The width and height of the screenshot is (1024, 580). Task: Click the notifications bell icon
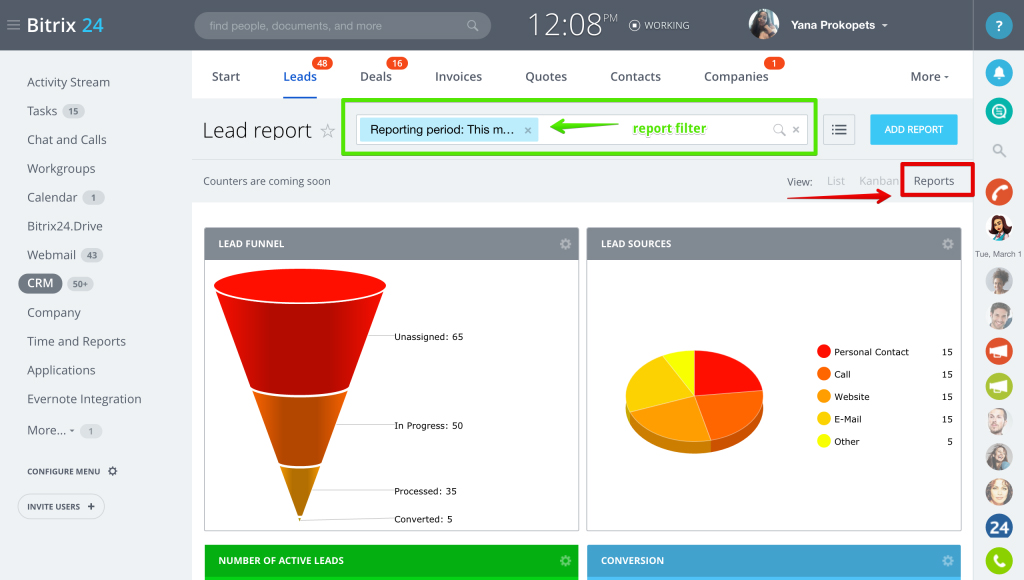tap(998, 73)
